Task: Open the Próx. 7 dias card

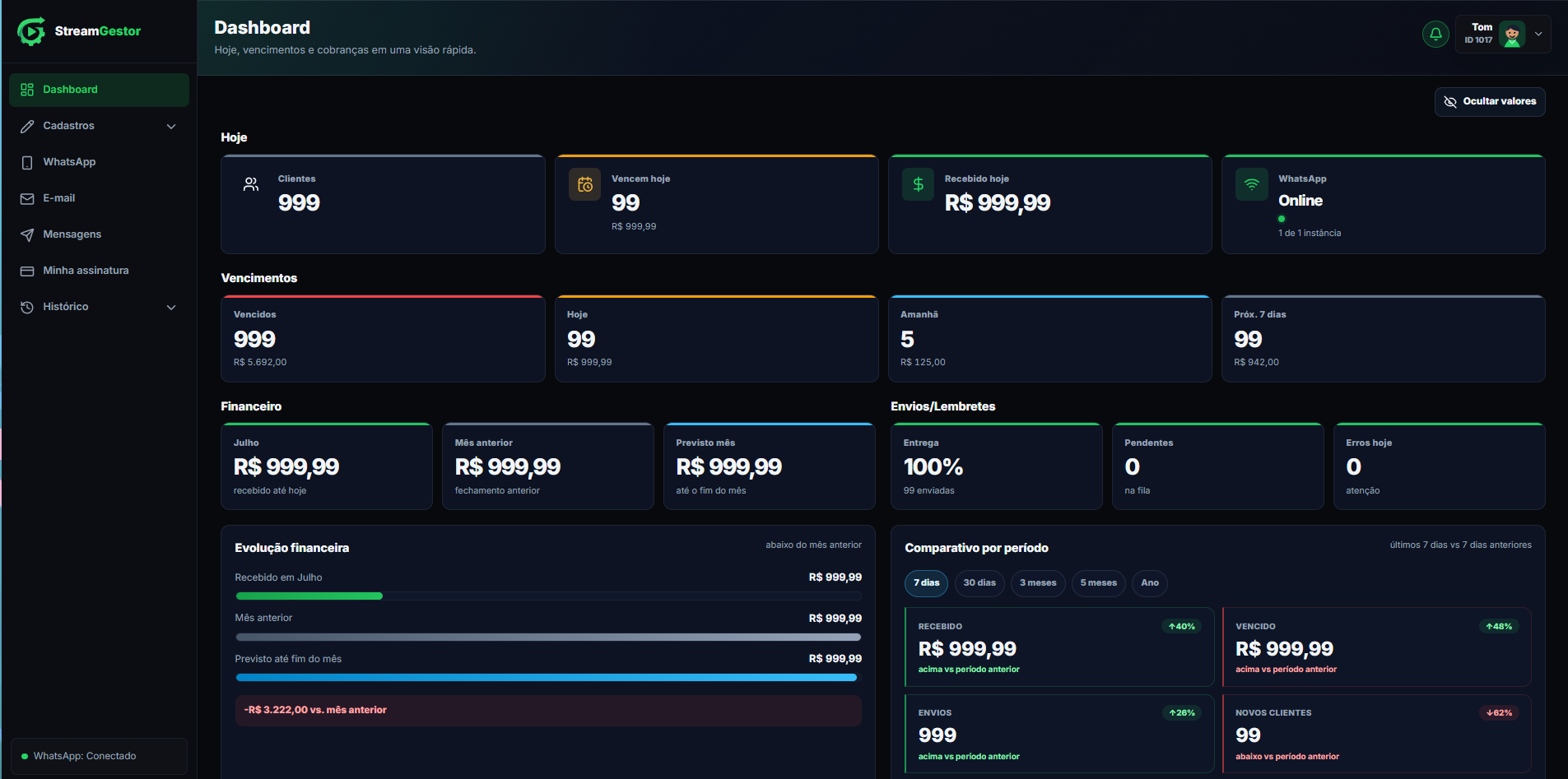Action: tap(1383, 339)
